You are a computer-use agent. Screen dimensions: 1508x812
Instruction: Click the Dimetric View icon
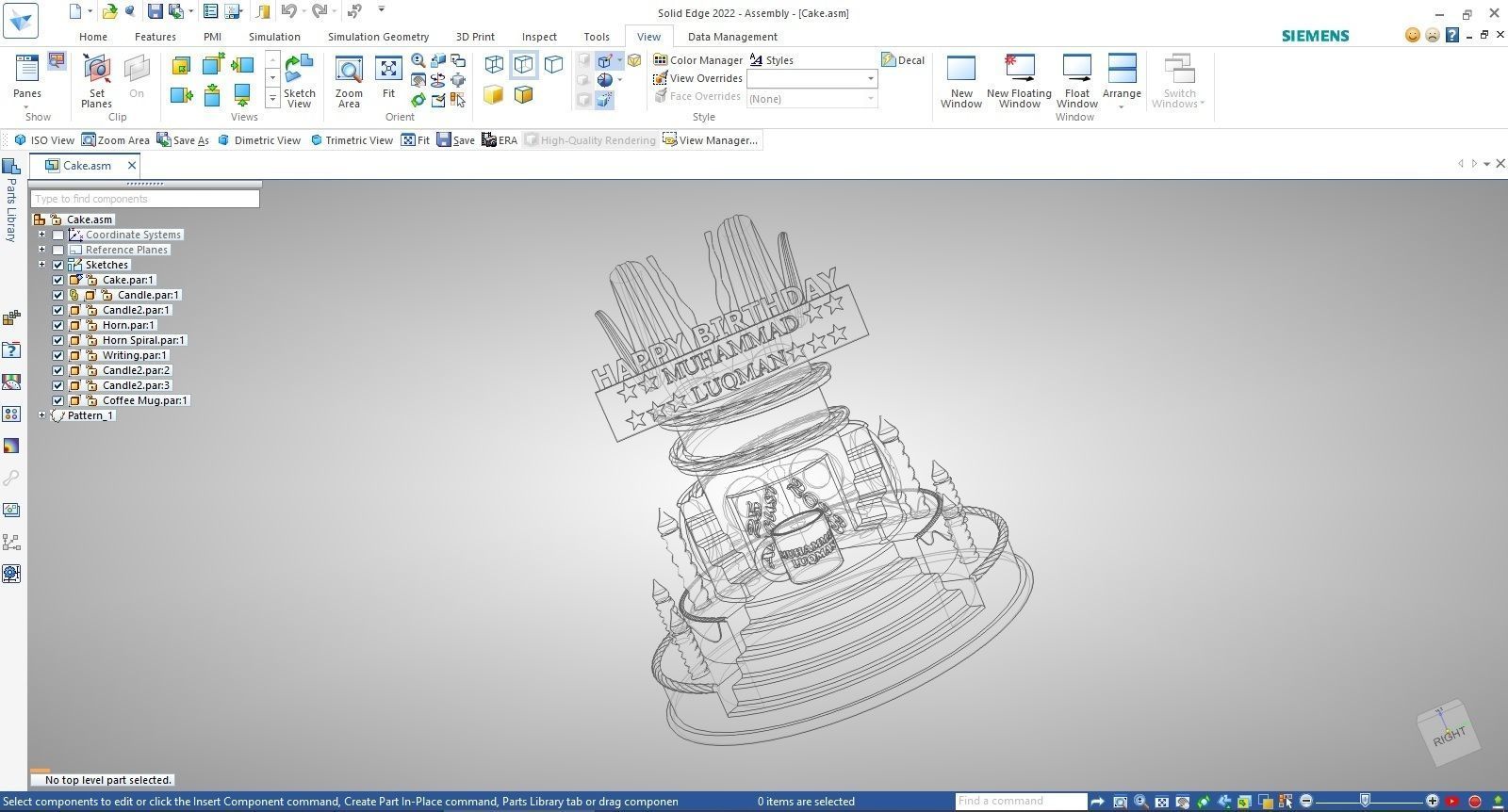coord(223,139)
